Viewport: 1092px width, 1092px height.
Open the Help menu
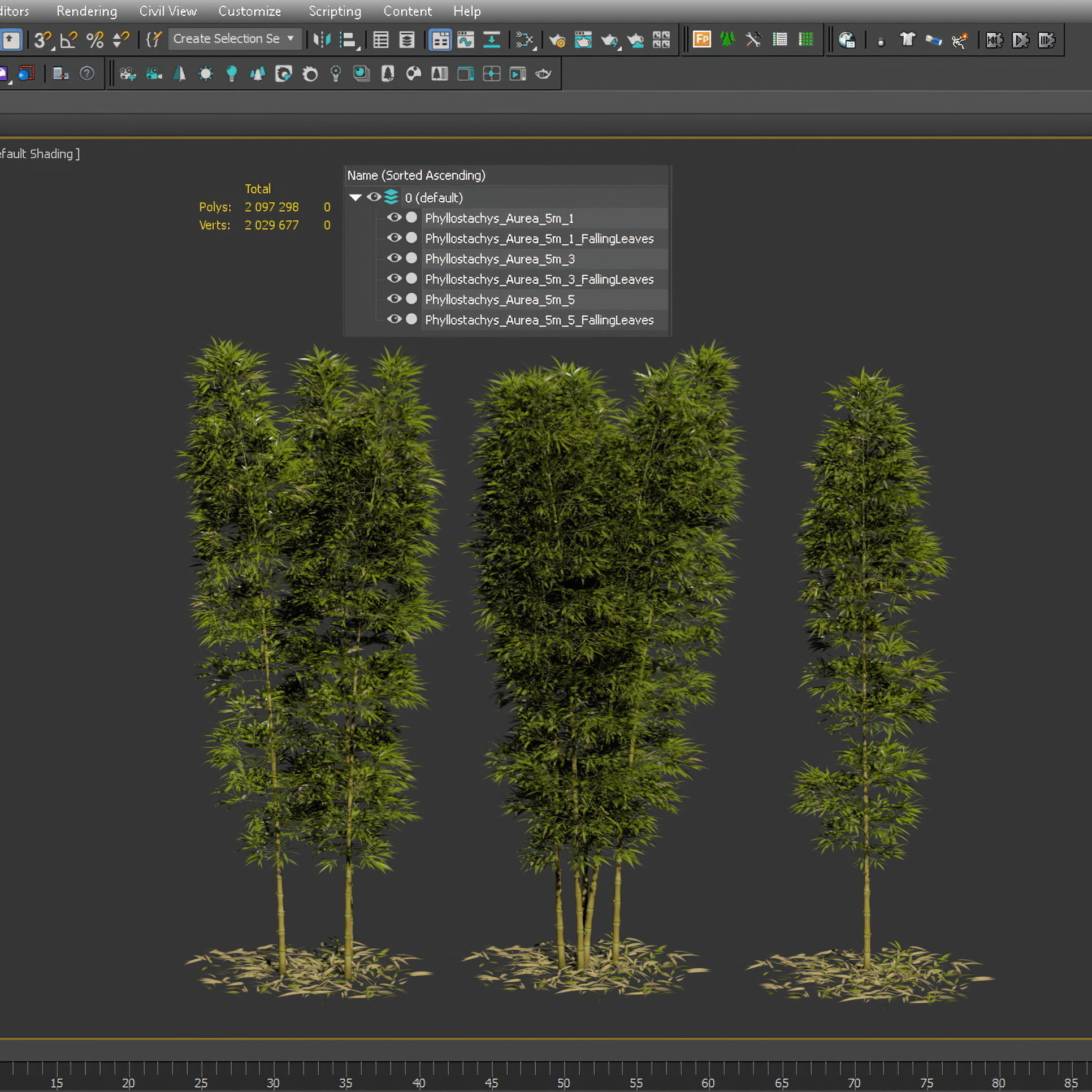(x=467, y=11)
